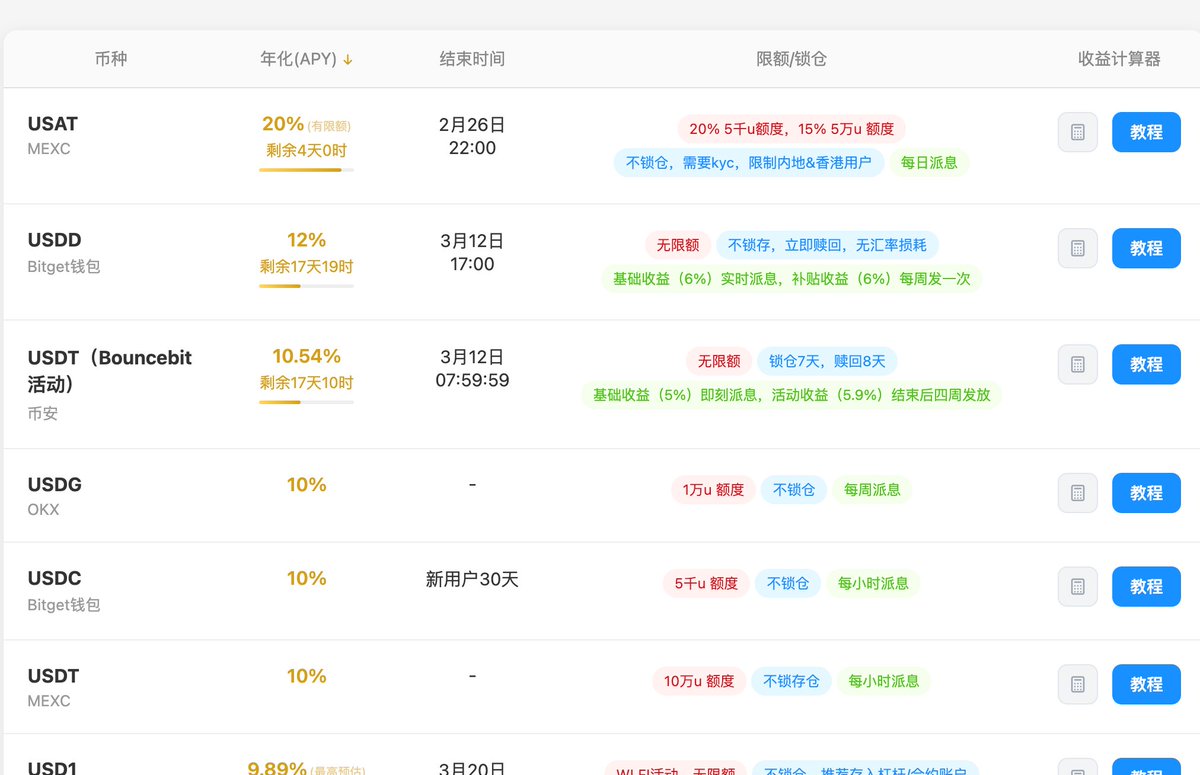
Task: Click the 1万u 额度 tag
Action: click(x=713, y=489)
